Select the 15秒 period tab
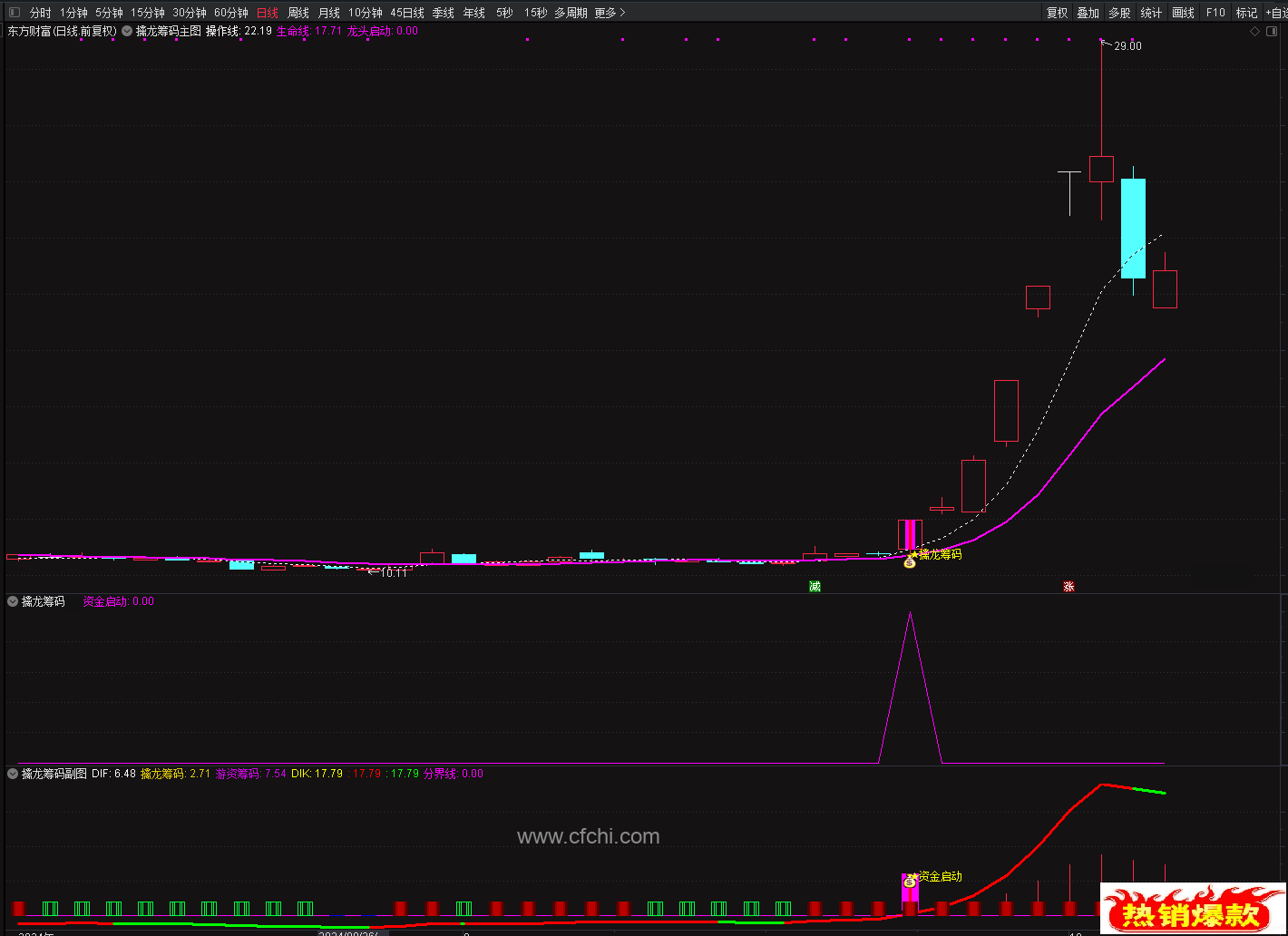The image size is (1288, 936). tap(535, 13)
